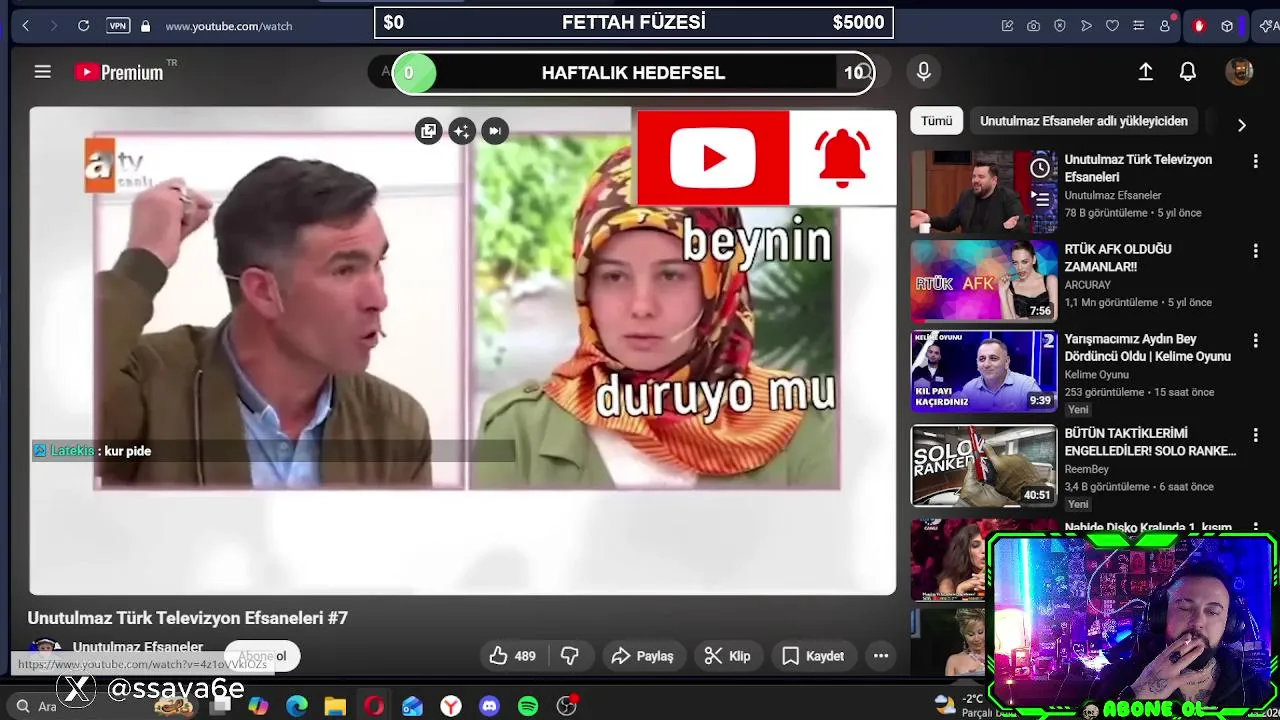
Task: Subscribe using Abone ol button
Action: coord(262,656)
